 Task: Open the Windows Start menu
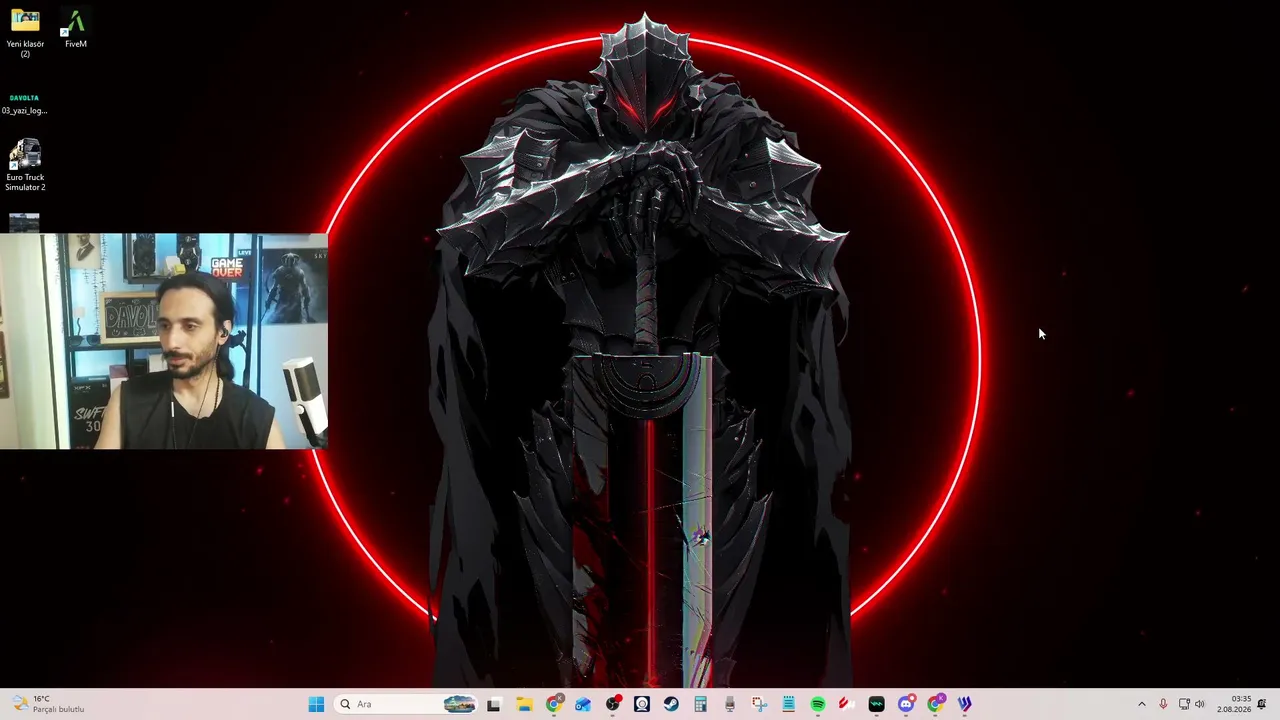[x=316, y=704]
